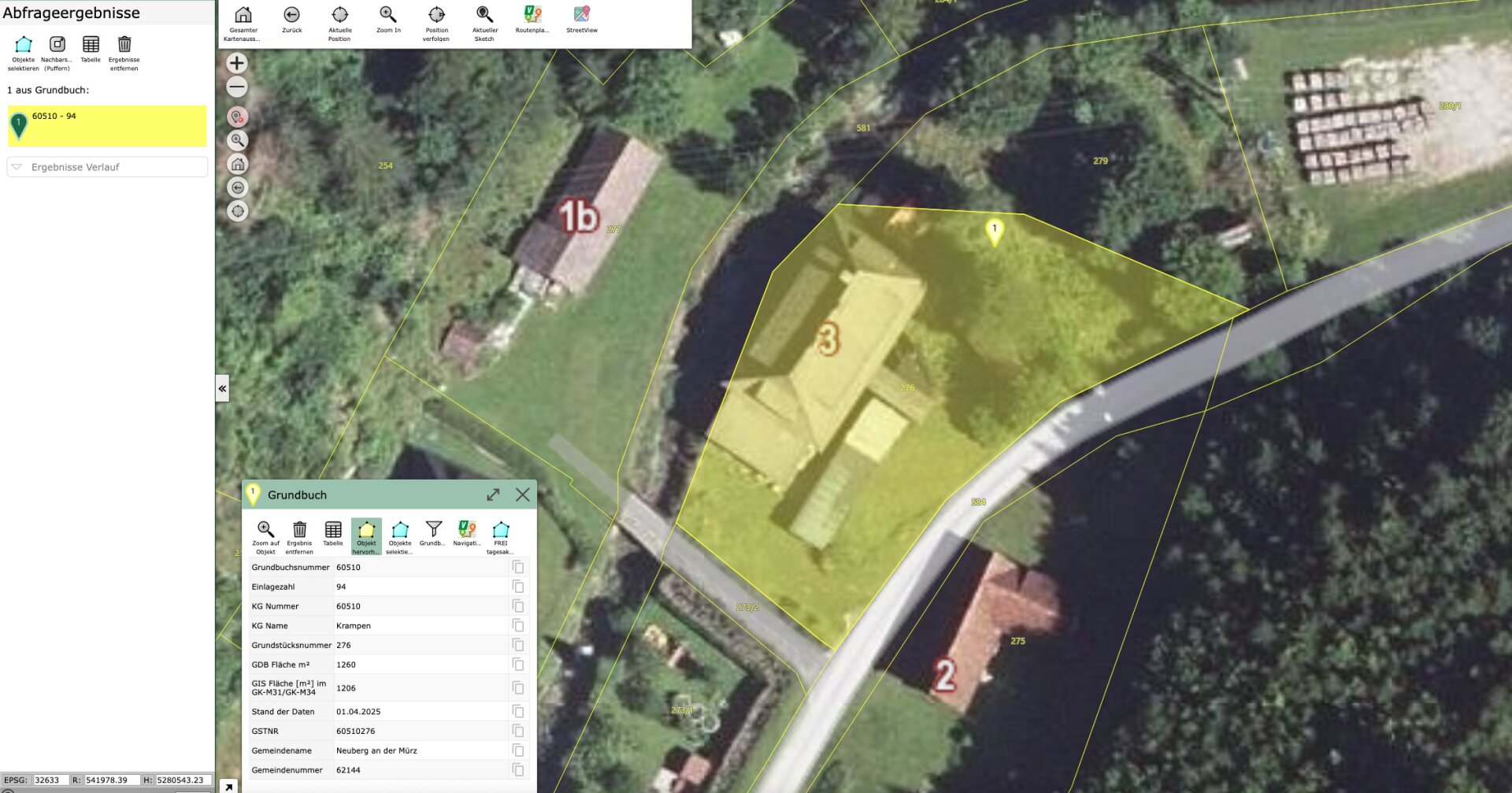The width and height of the screenshot is (1512, 793).
Task: Open Aktueller Sketch tool
Action: point(484,16)
